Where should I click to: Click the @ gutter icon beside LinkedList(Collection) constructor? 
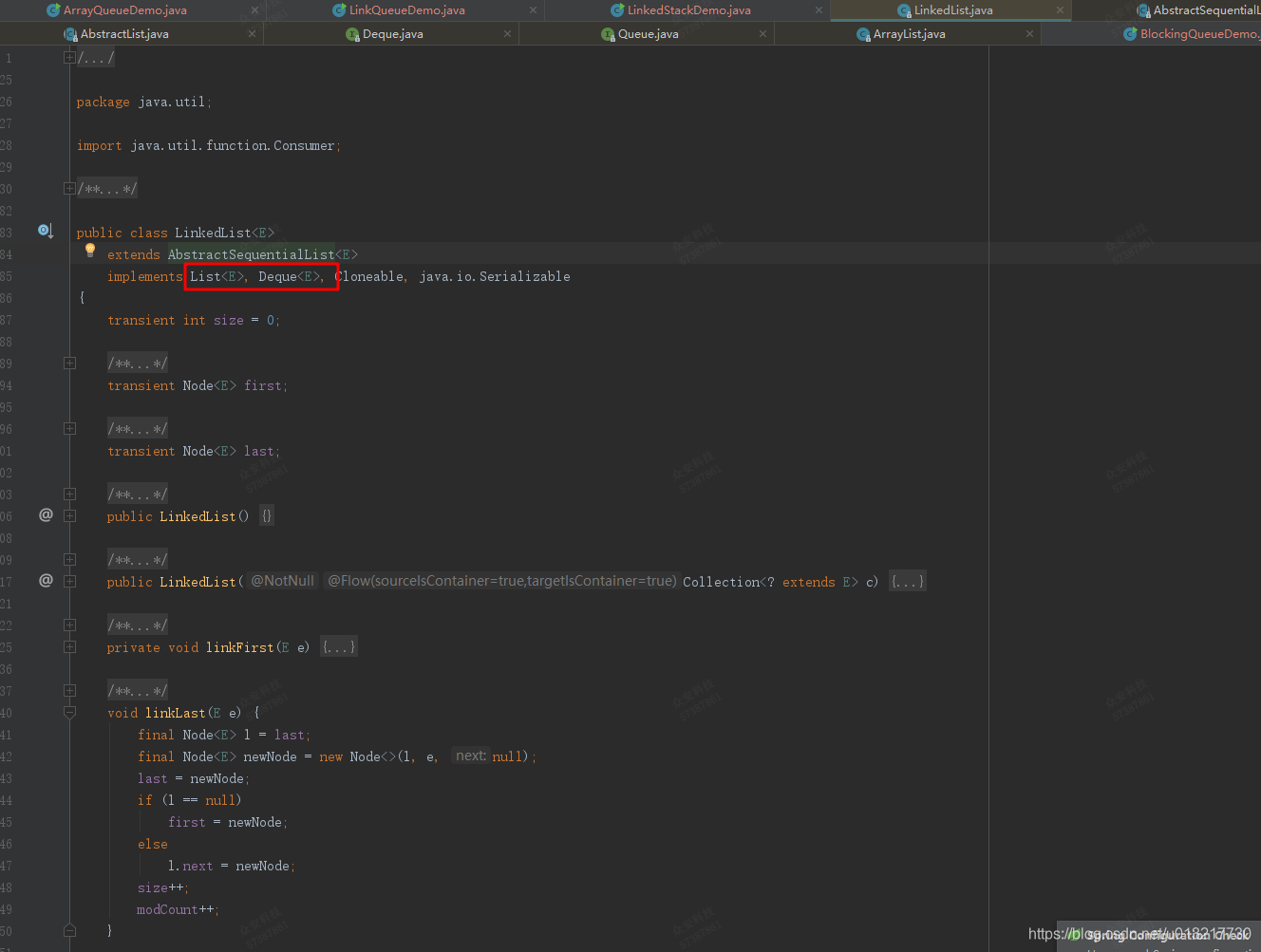click(x=46, y=580)
